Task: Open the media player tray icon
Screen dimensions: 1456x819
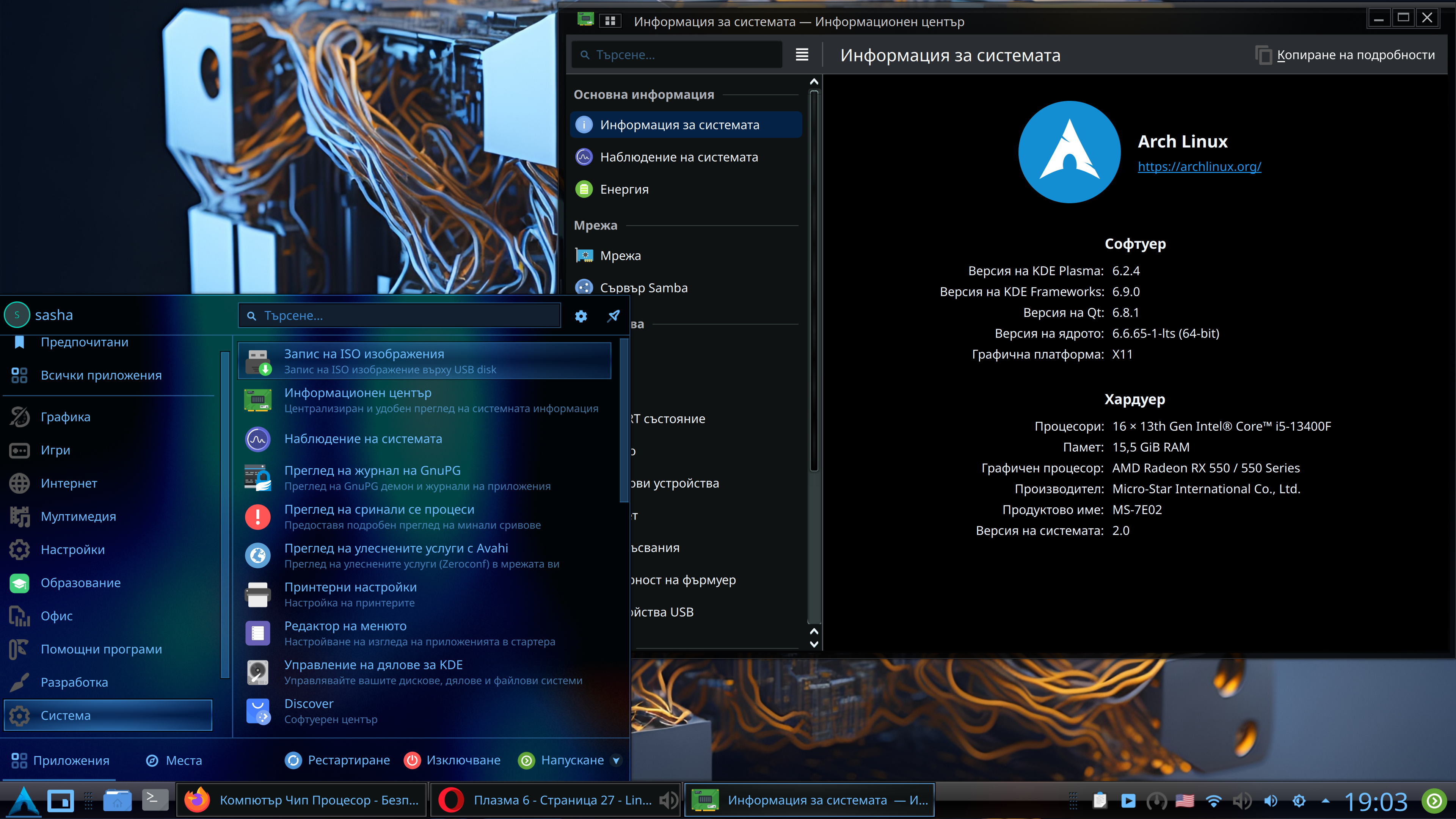Action: coord(1128,800)
